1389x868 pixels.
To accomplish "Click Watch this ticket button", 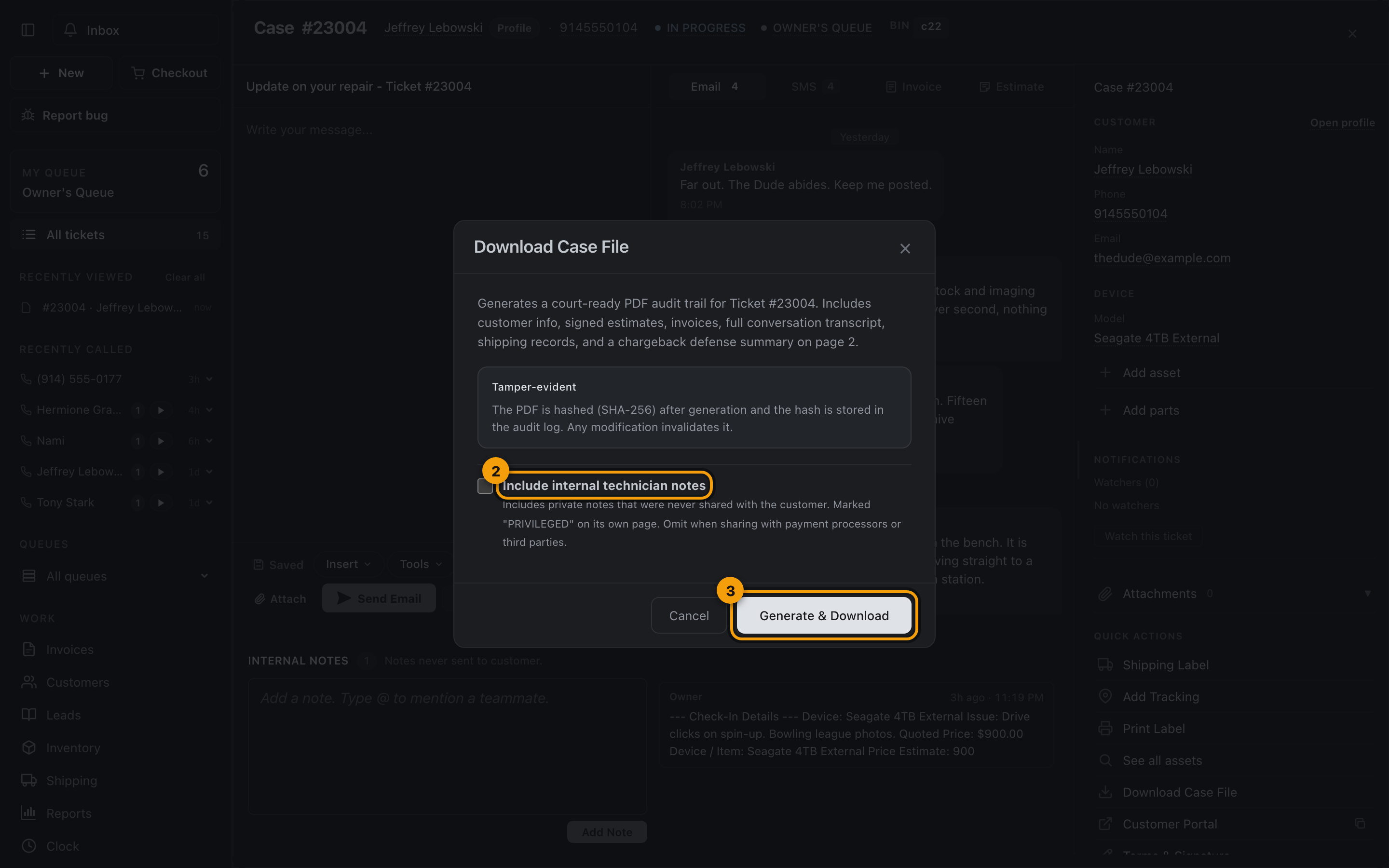I will (1148, 536).
